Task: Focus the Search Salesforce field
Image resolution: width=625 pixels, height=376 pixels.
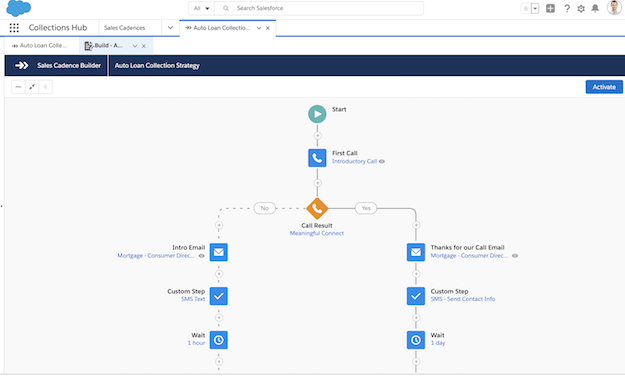Action: point(319,8)
